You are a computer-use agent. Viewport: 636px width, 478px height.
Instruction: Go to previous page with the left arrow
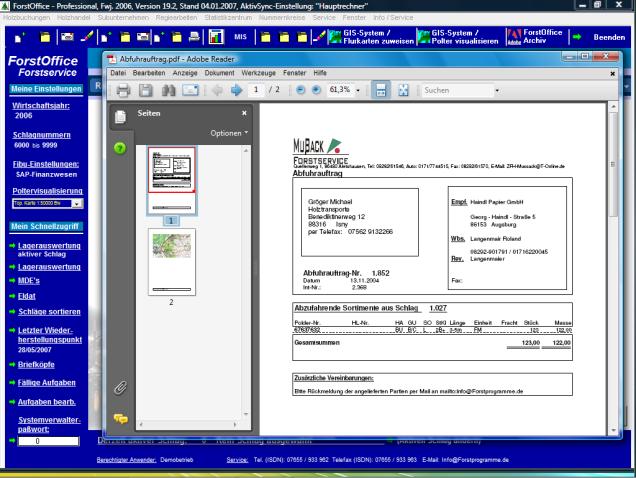[217, 90]
